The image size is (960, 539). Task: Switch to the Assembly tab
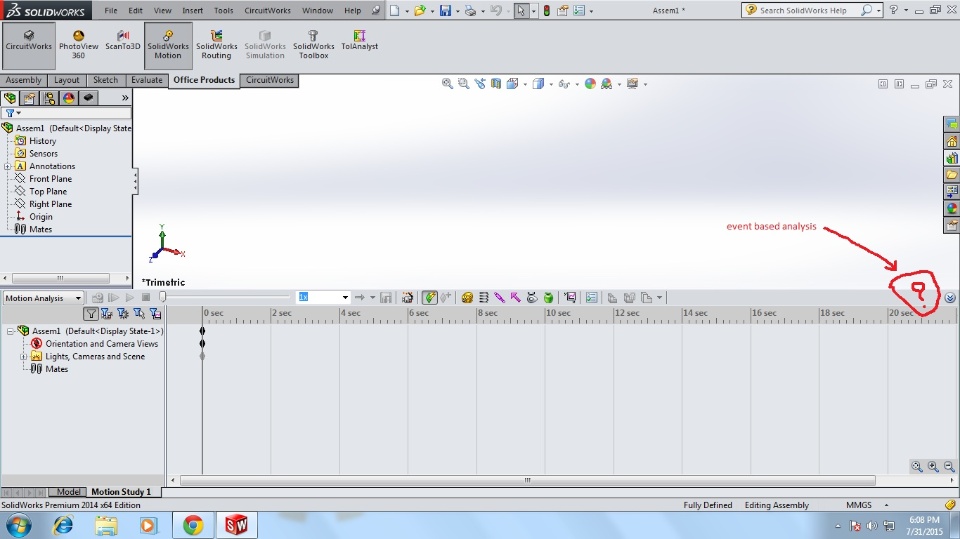[x=23, y=80]
